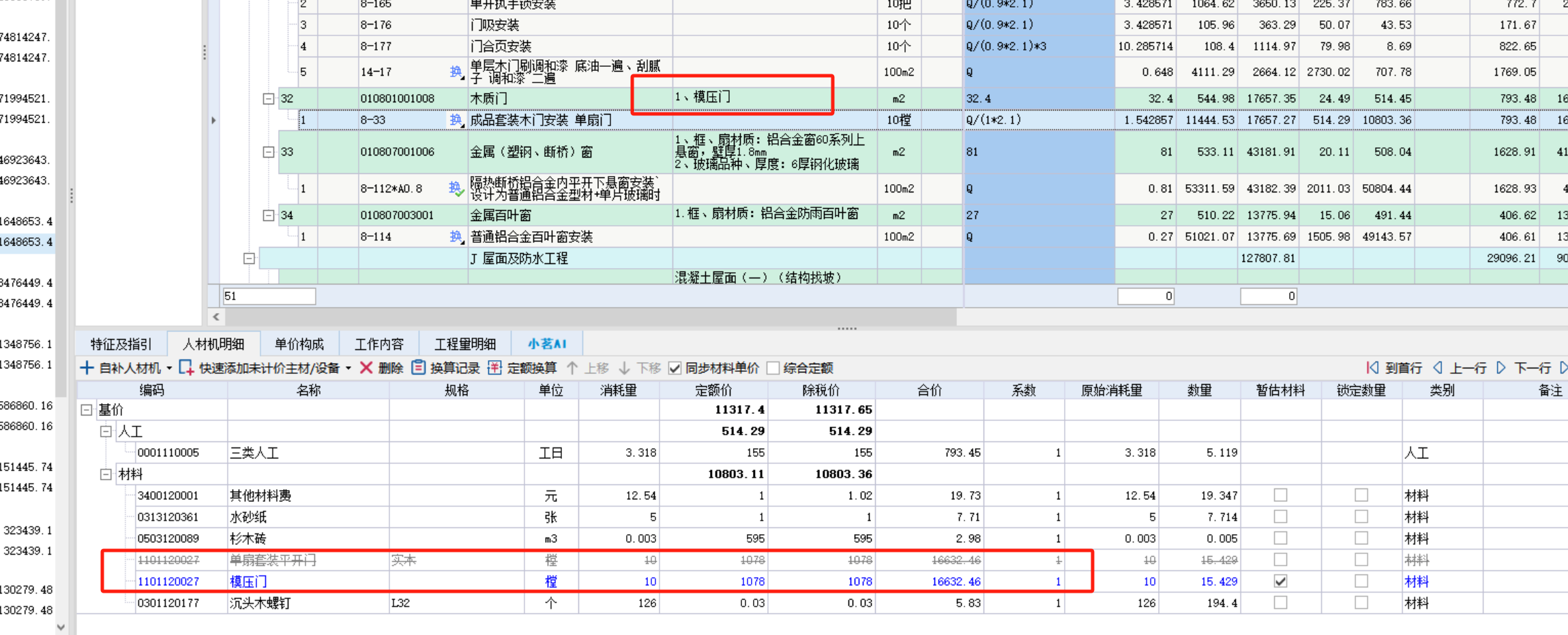Open 快速添加未计价主材 dropdown arrow
1568x635 pixels.
349,368
